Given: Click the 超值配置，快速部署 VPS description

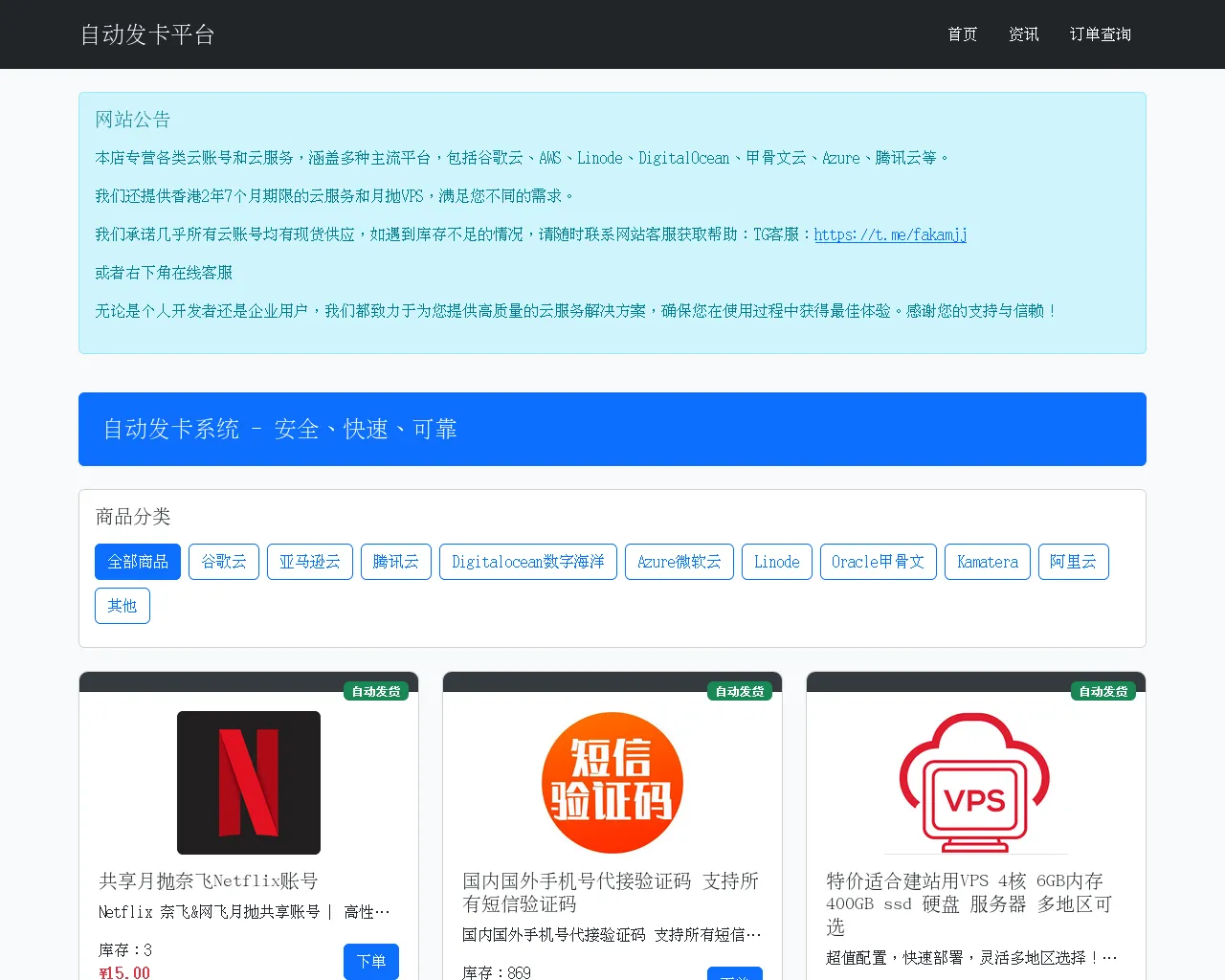Looking at the screenshot, I should [971, 958].
